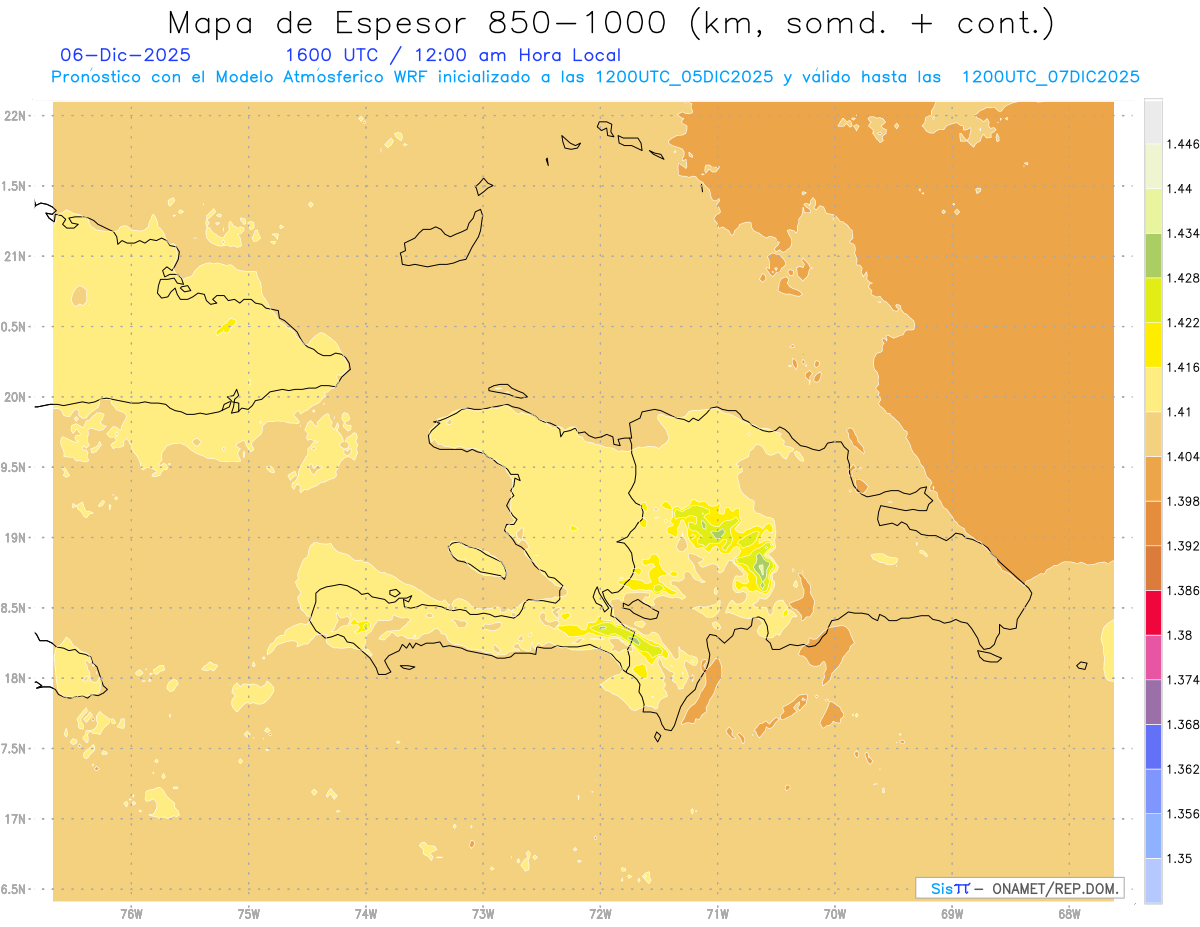Click the "1.386" colorbar value

pos(1183,590)
